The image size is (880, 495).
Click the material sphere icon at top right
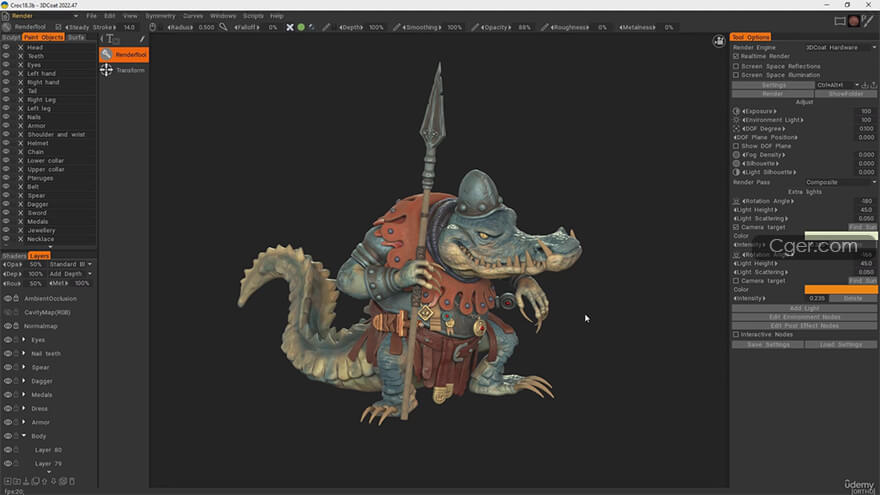click(x=854, y=21)
